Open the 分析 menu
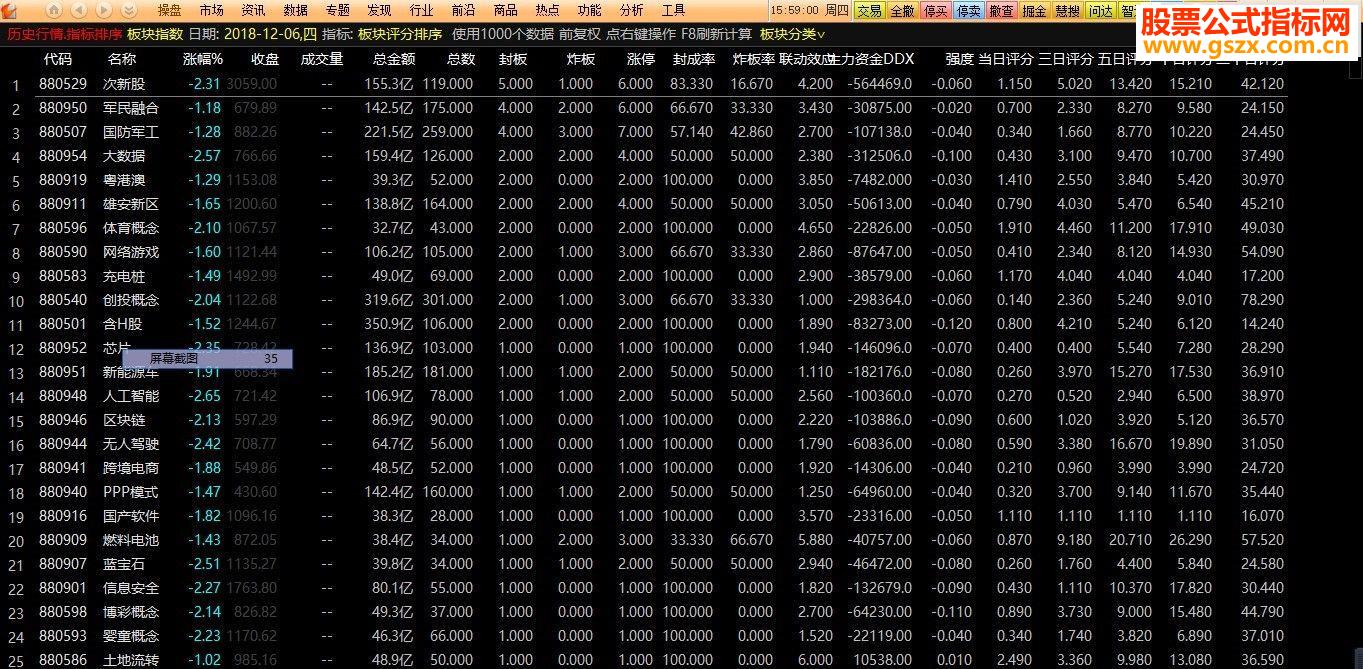The width and height of the screenshot is (1363, 669). coord(632,10)
